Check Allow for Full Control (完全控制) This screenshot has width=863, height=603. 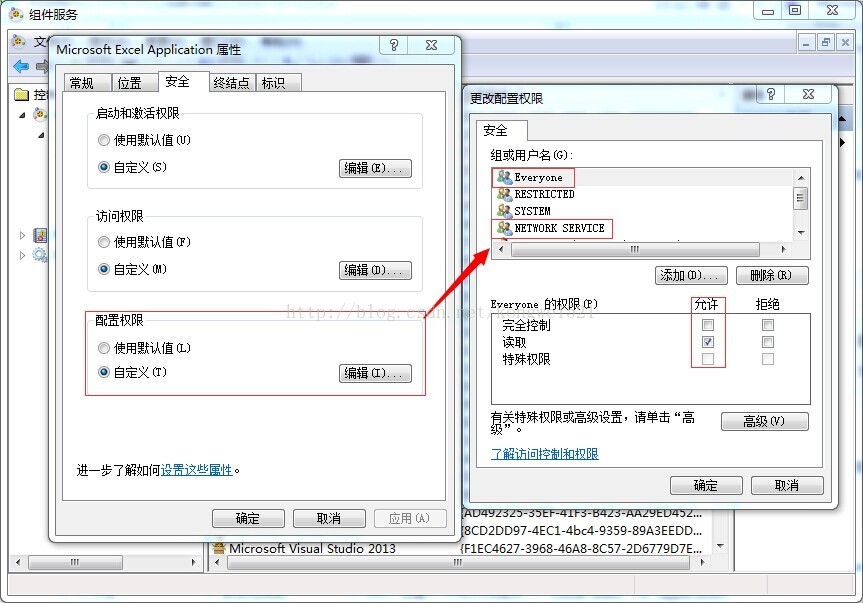tap(708, 325)
